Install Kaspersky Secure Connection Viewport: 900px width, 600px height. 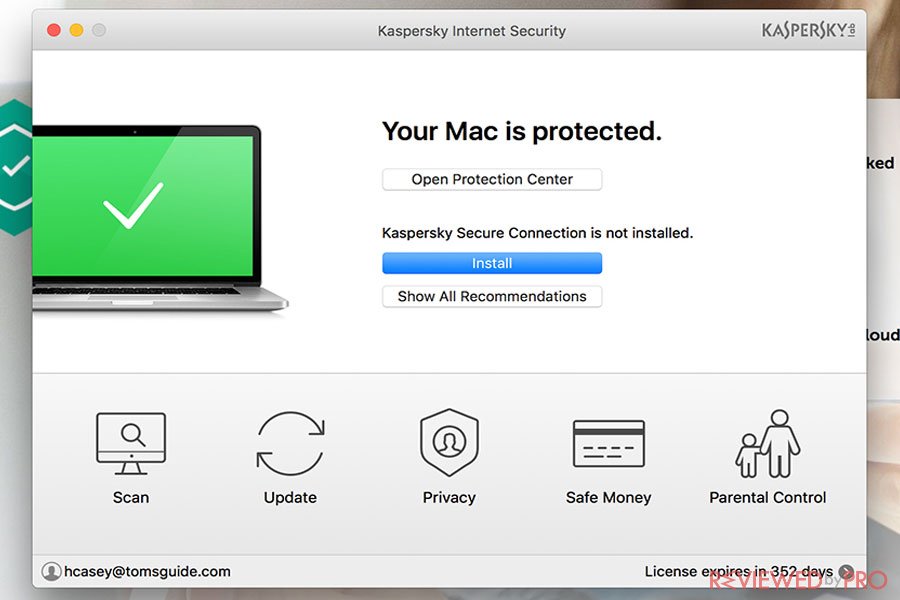(492, 263)
